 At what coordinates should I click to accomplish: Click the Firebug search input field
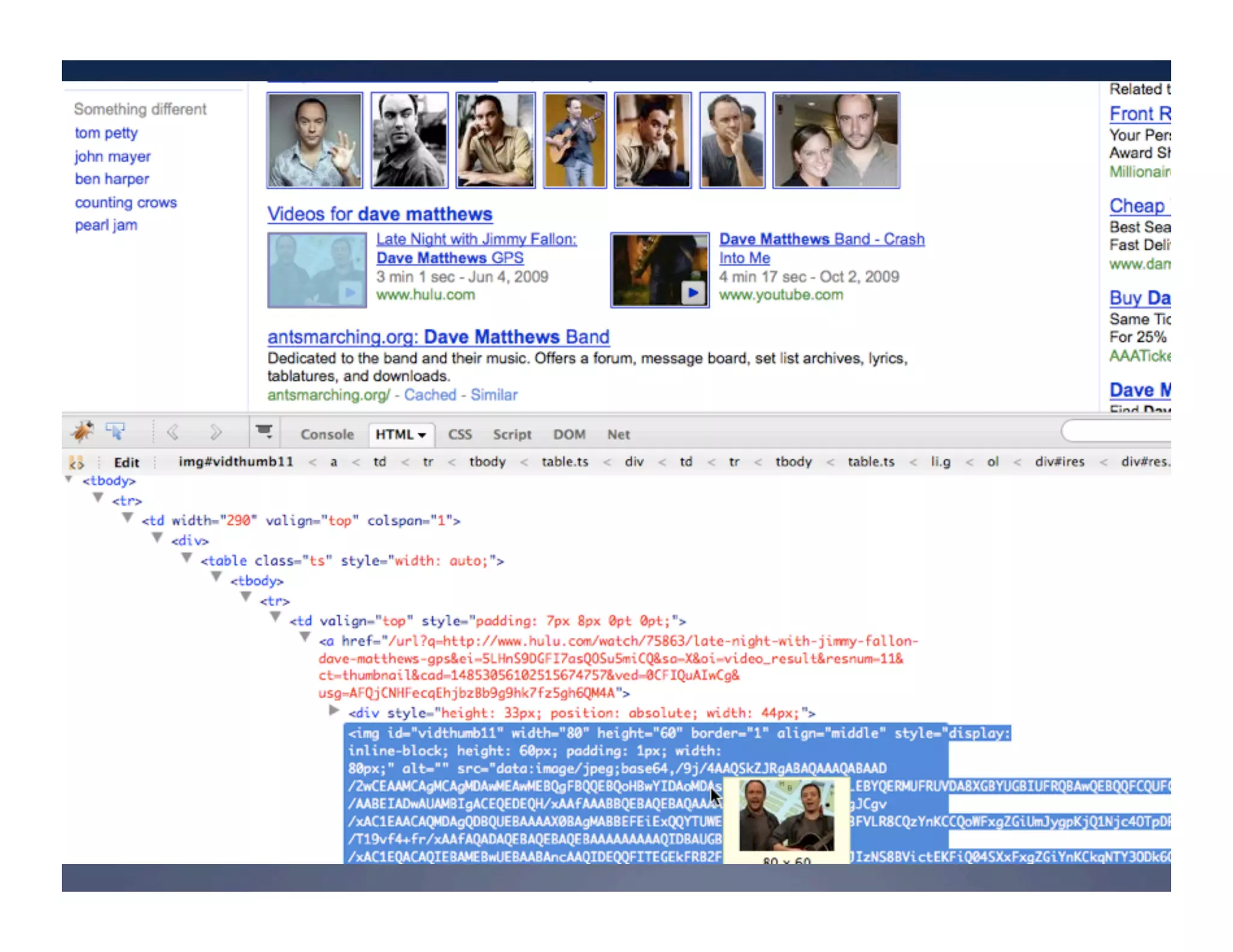[x=1117, y=431]
